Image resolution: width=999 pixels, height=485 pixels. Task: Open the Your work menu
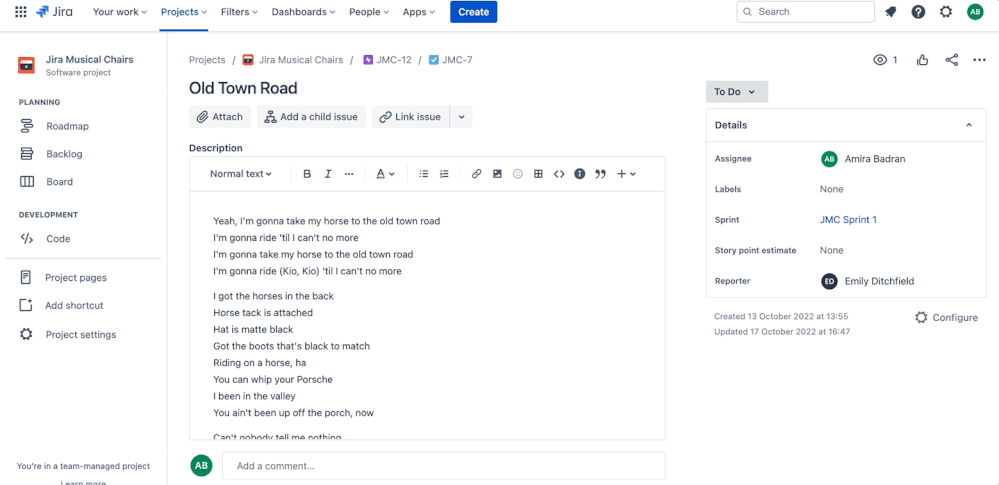(x=120, y=11)
